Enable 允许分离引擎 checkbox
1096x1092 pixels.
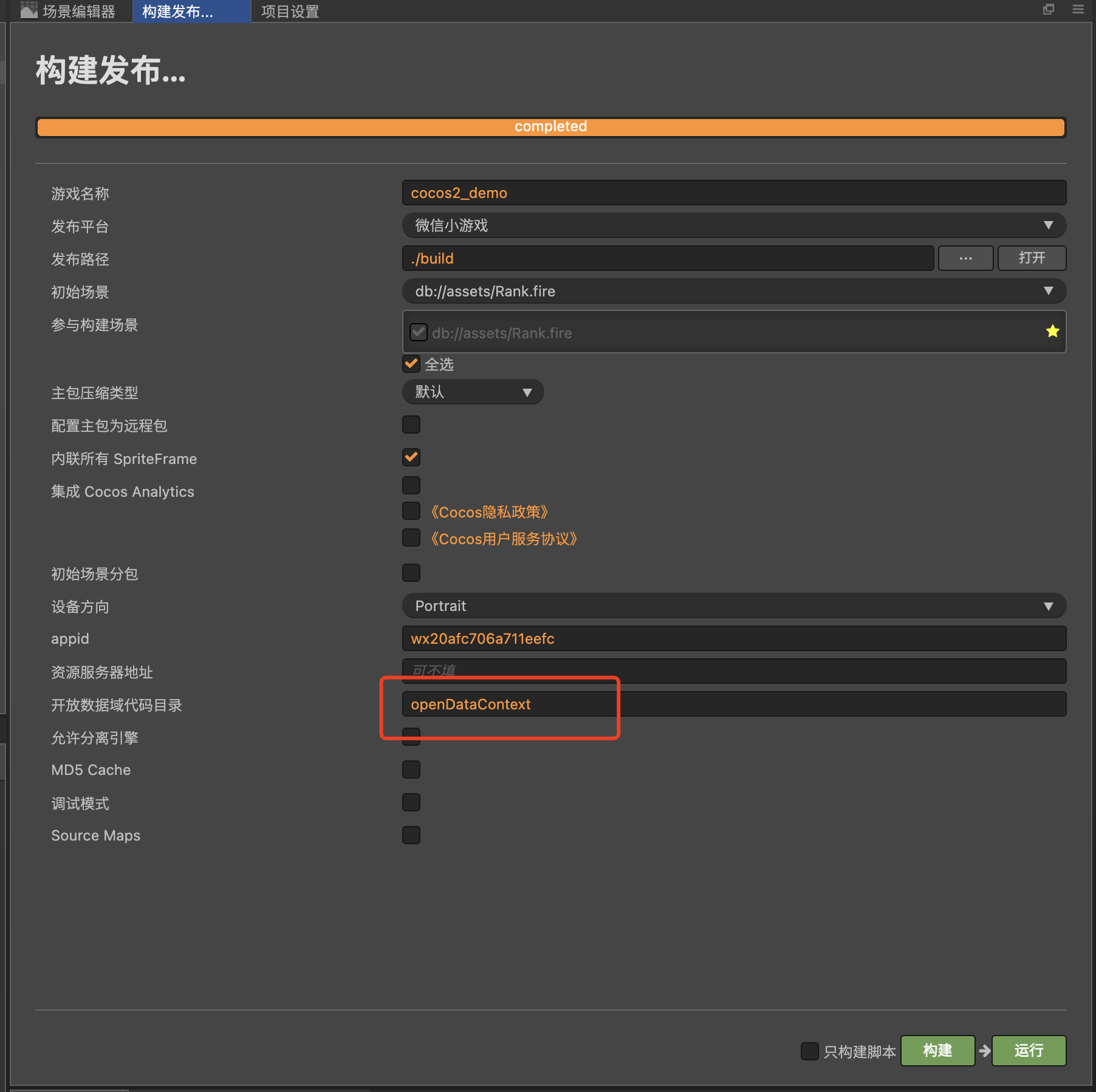tap(411, 737)
